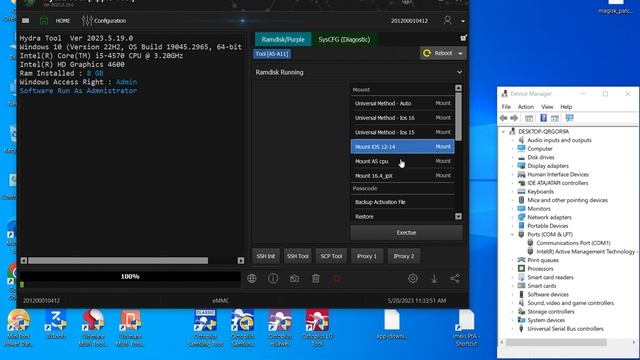Screen dimensions: 640x360
Task: Click the log panel horizontal scrollbar right arrow
Action: click(241, 260)
